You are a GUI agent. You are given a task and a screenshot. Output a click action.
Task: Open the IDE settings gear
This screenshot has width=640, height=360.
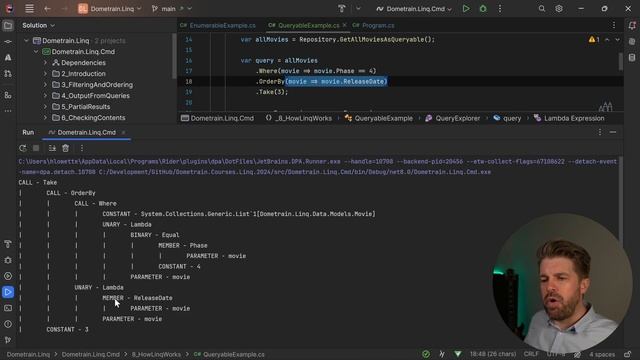[x=559, y=9]
